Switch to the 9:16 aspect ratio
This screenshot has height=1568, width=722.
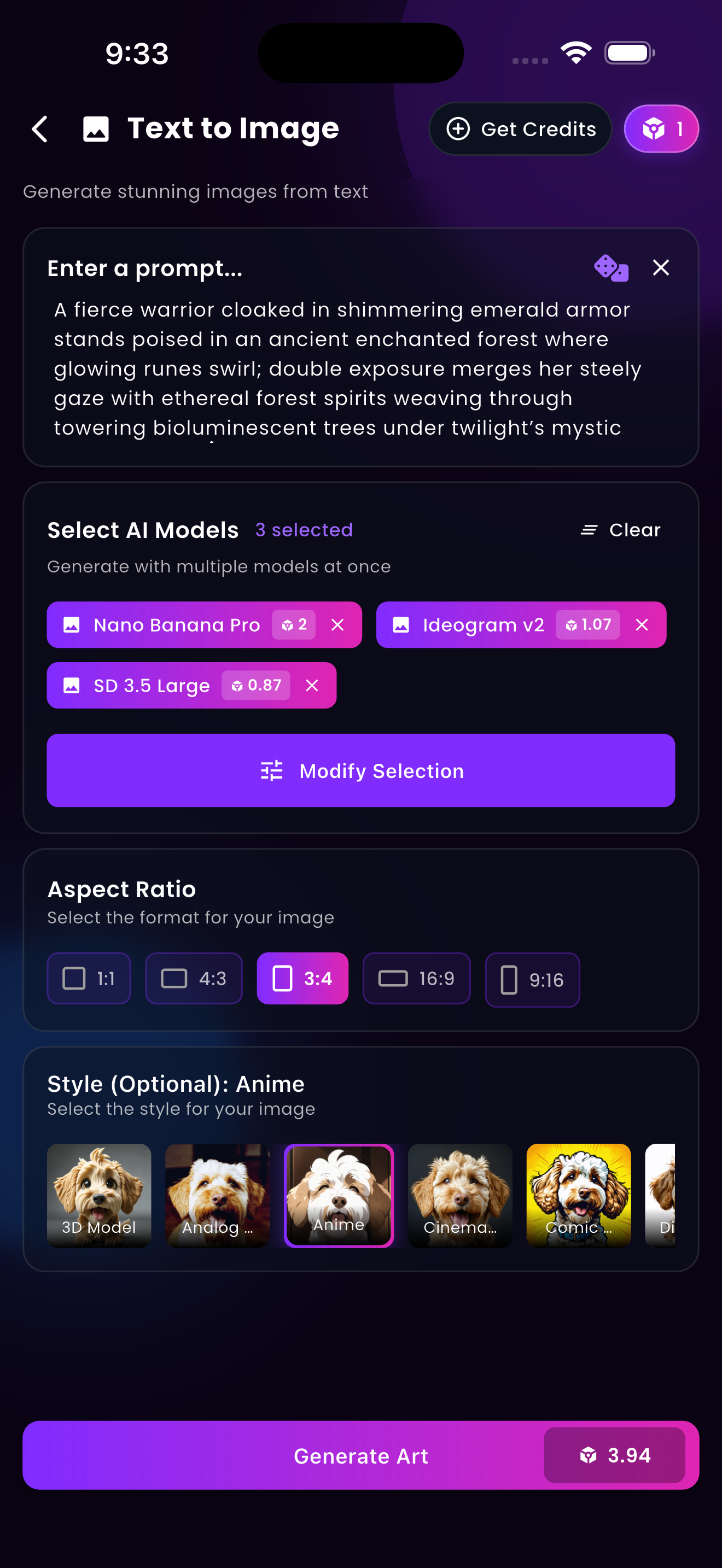[532, 979]
